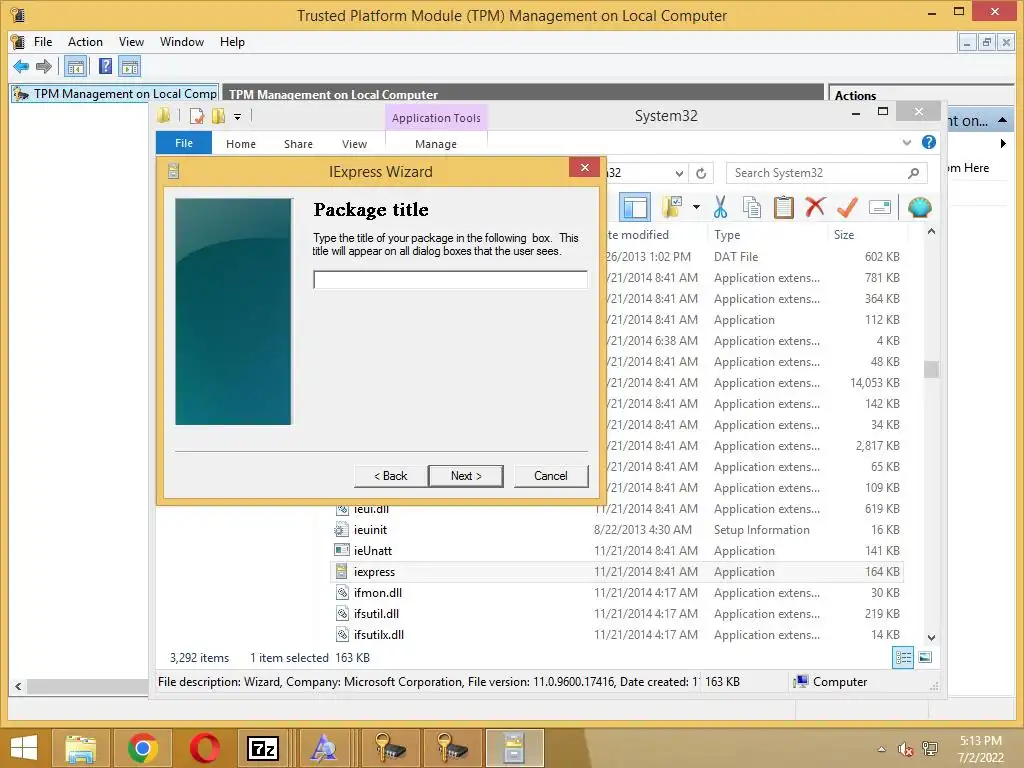Open the dropdown arrow next to folder options icon

point(696,208)
